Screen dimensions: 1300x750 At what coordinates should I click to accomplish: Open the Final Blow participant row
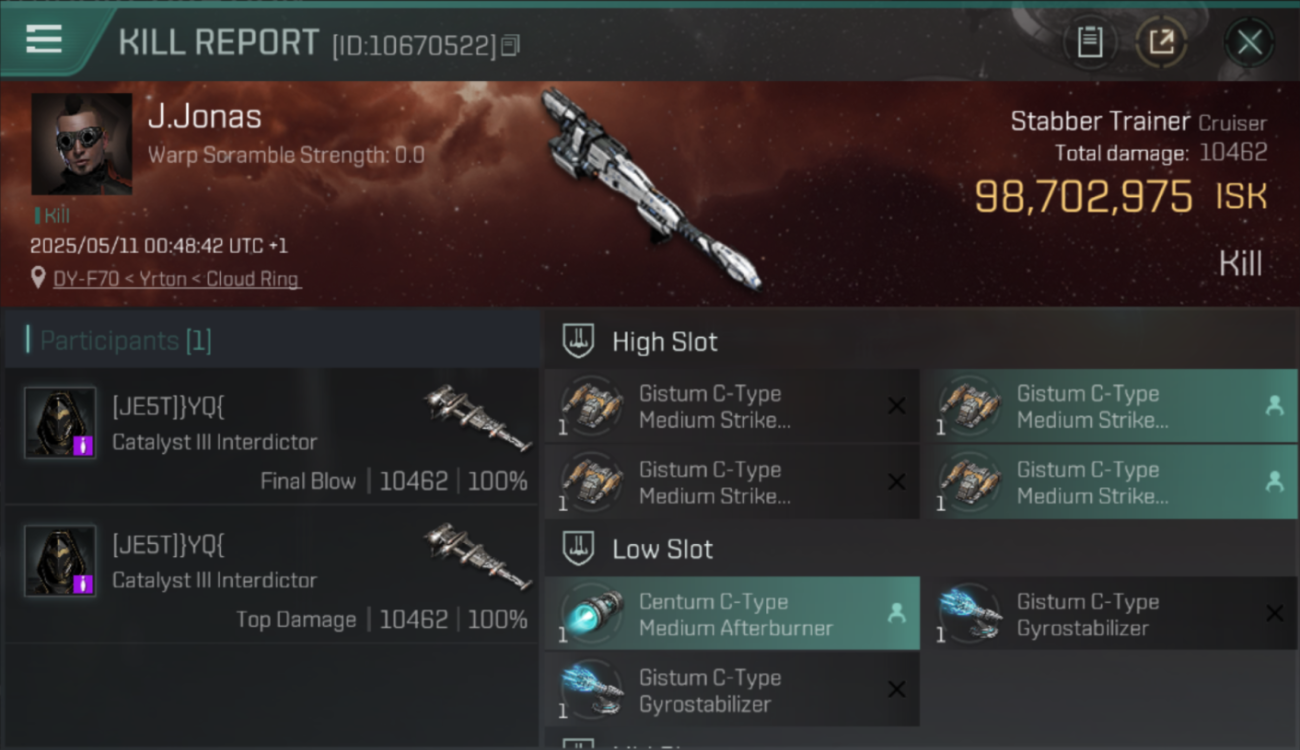point(272,436)
